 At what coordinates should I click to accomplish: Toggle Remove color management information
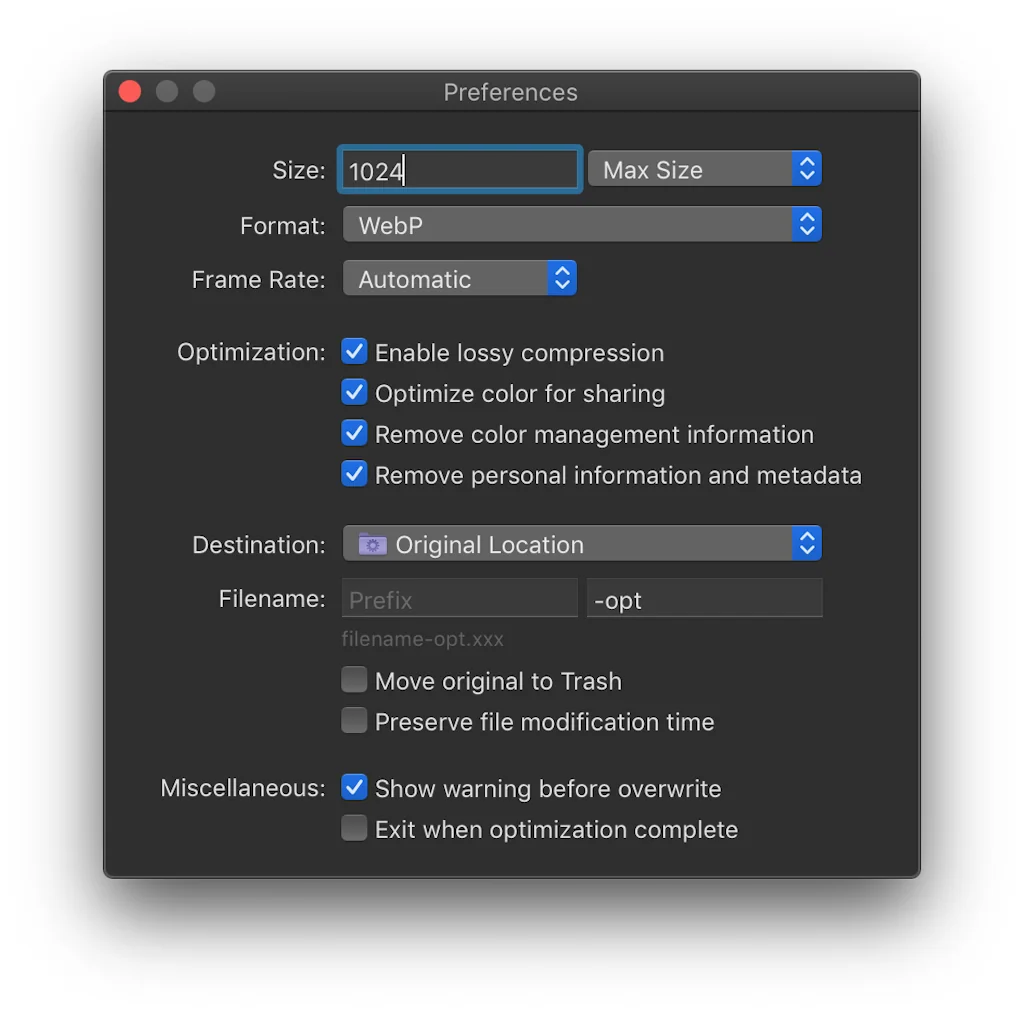pyautogui.click(x=355, y=434)
